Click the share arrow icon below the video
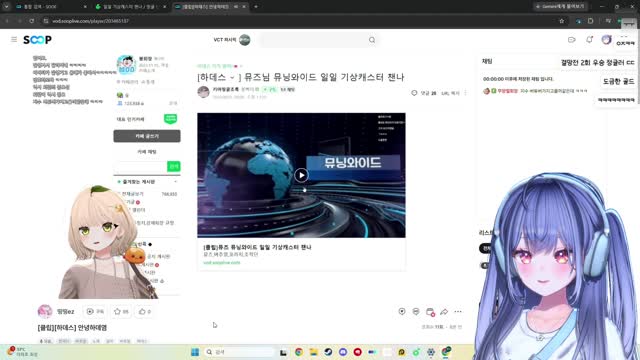 pos(444,312)
